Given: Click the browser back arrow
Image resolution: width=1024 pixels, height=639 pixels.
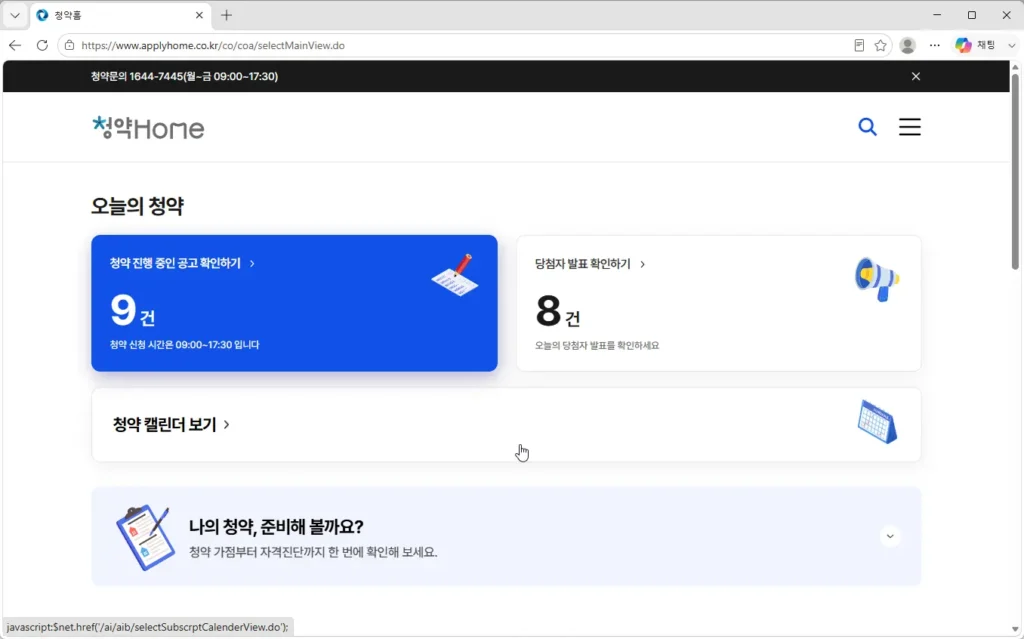Looking at the screenshot, I should 15,45.
